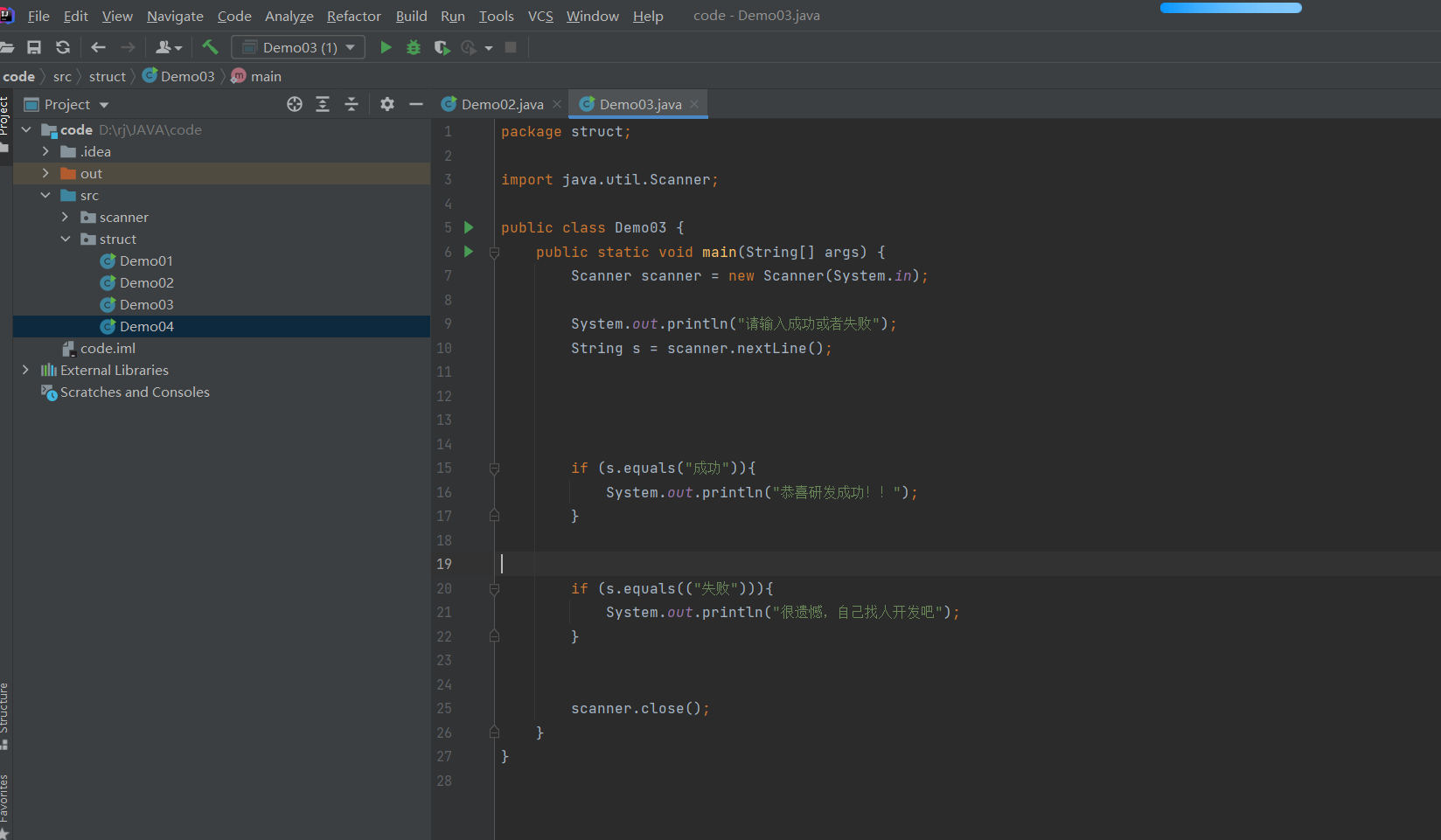Expand External Libraries tree node
The height and width of the screenshot is (840, 1441).
pyautogui.click(x=25, y=370)
